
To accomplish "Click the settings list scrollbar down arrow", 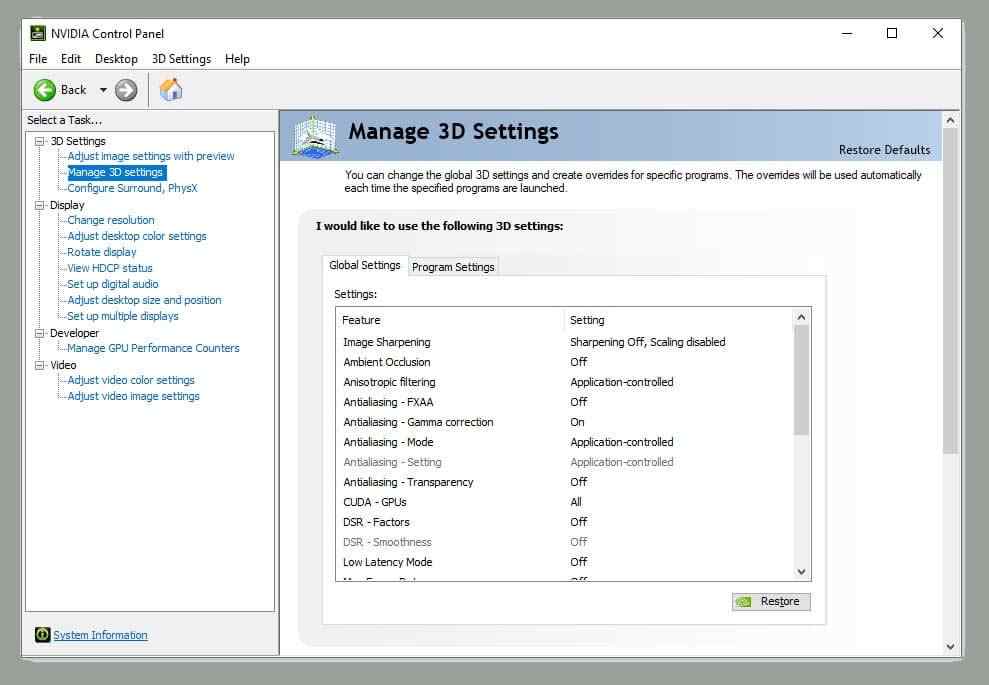I will pyautogui.click(x=801, y=570).
